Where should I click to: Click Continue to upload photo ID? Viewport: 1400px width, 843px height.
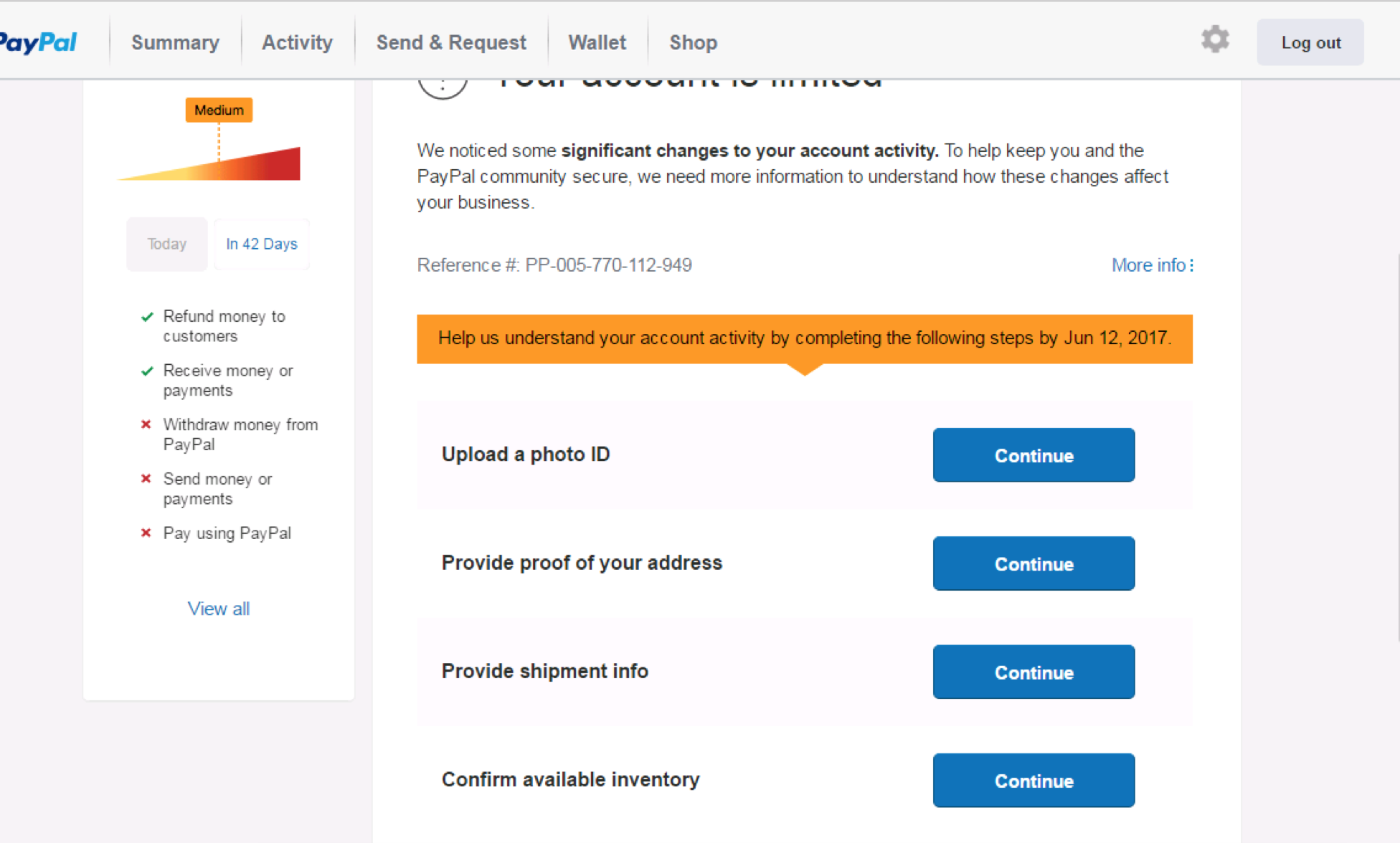click(1033, 455)
